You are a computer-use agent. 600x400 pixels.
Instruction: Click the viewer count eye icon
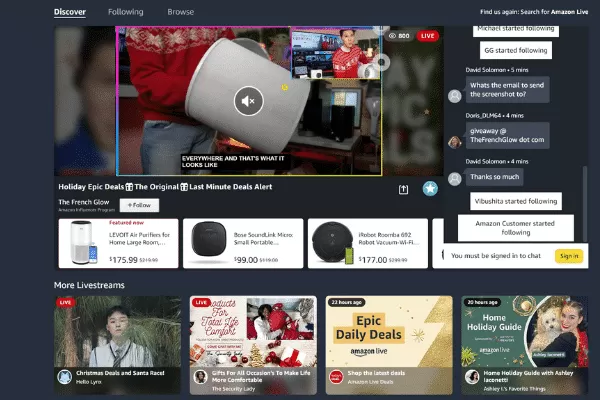[x=392, y=36]
